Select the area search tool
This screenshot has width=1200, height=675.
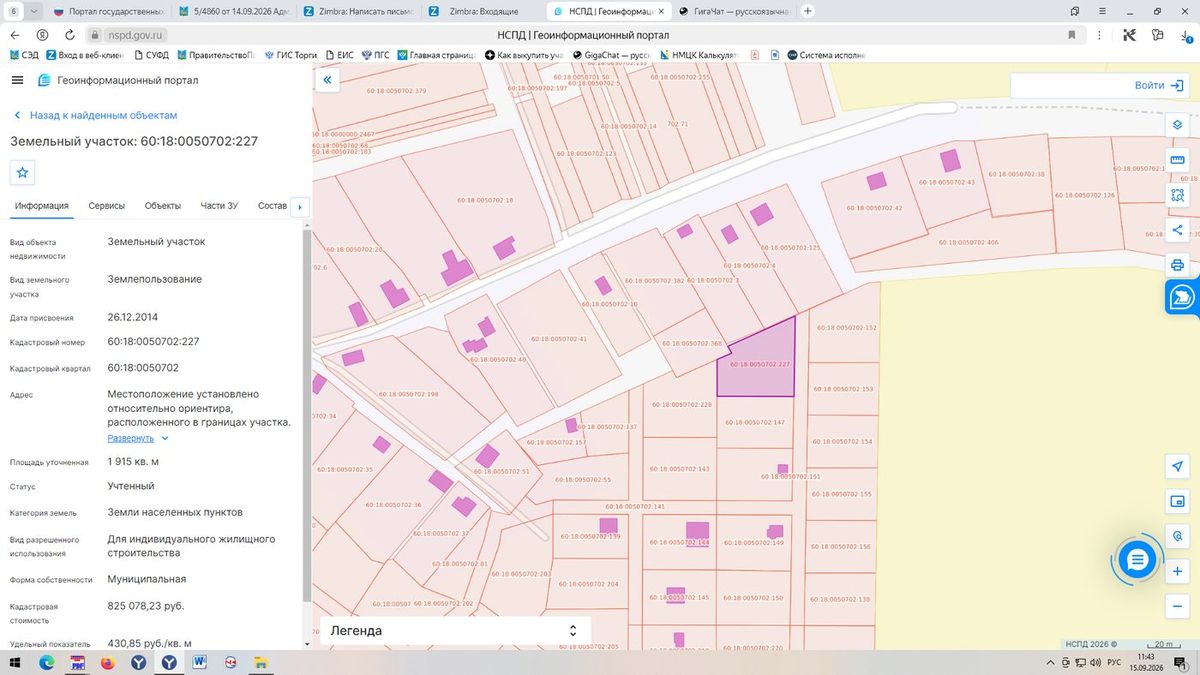click(x=1177, y=195)
